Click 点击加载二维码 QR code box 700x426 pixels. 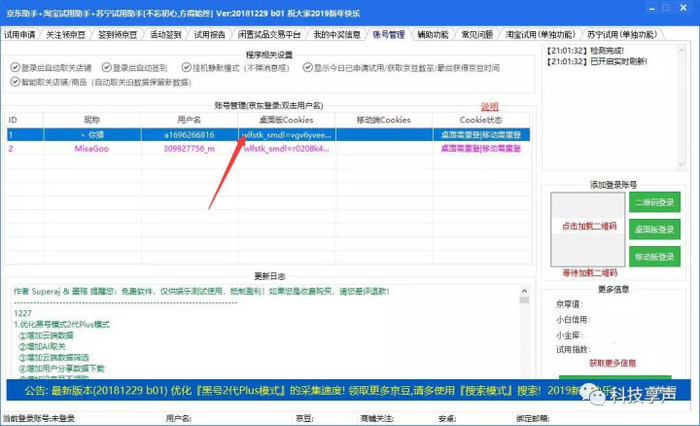(588, 230)
